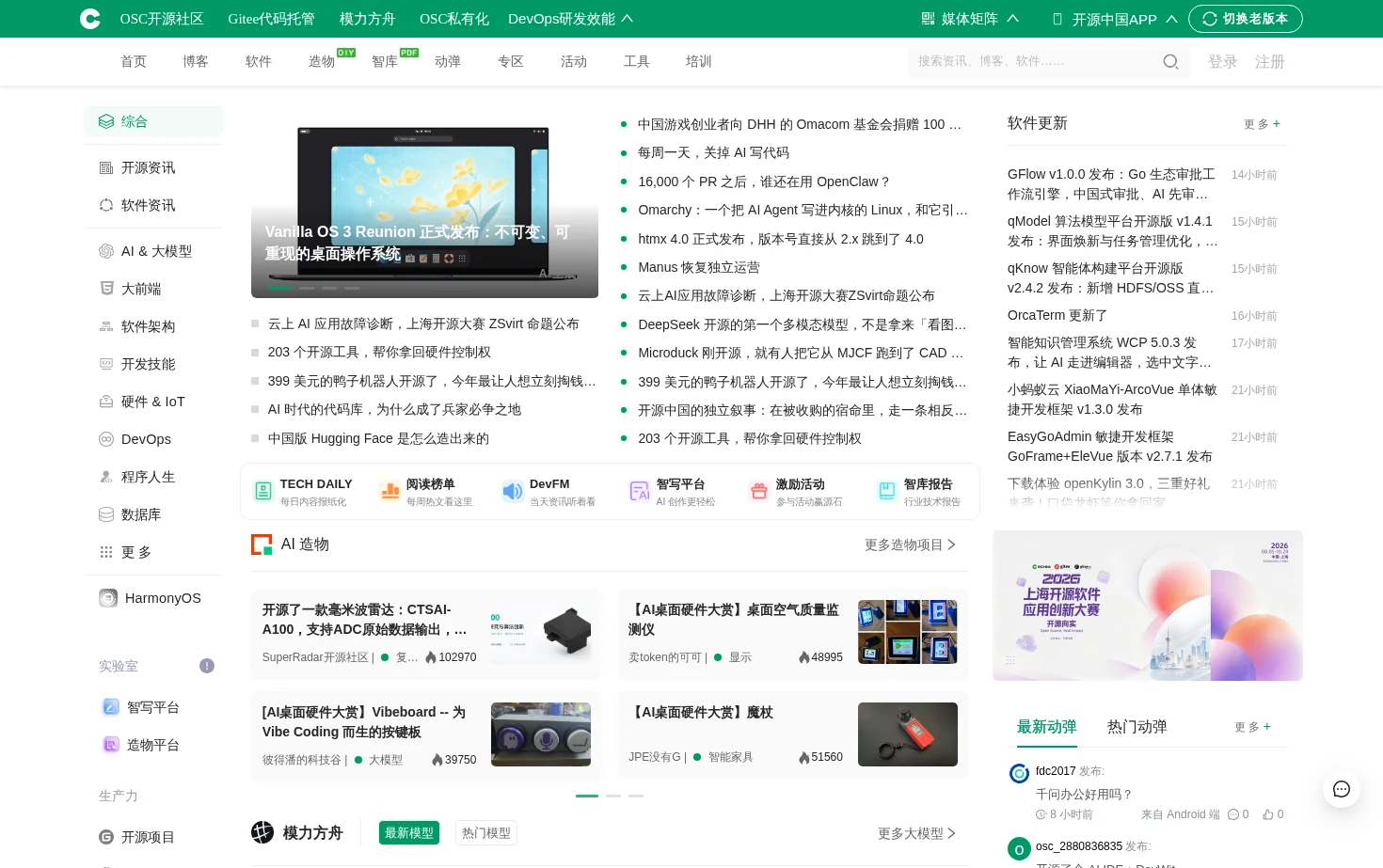Image resolution: width=1383 pixels, height=868 pixels.
Task: Open Gitee代码托管 top link
Action: tap(271, 19)
